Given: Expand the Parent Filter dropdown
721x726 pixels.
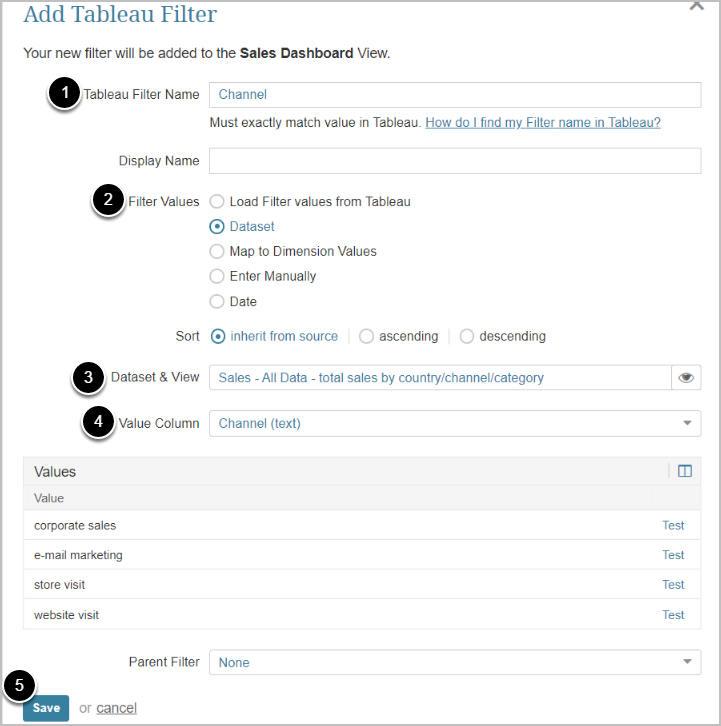Looking at the screenshot, I should point(455,662).
